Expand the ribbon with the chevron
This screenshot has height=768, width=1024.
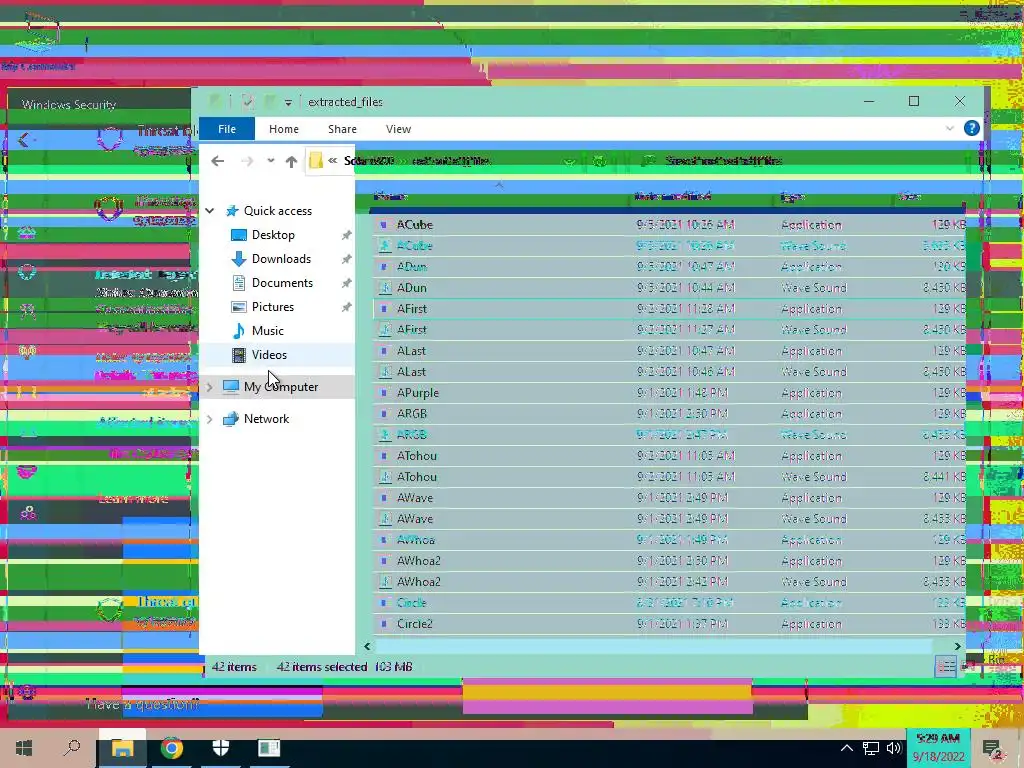pos(950,128)
